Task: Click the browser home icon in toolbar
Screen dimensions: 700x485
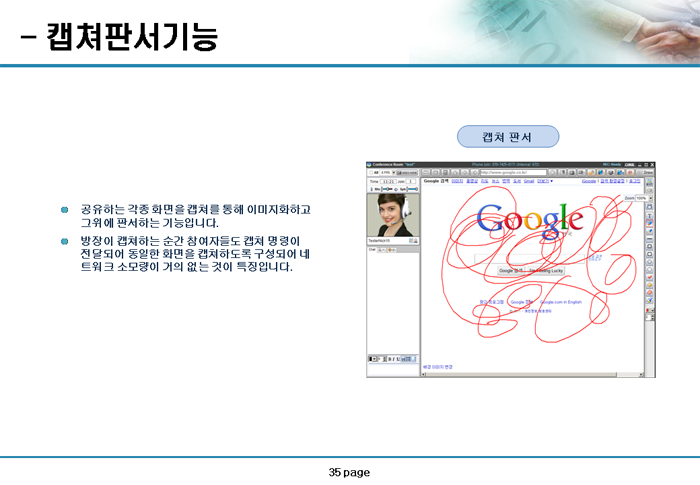Action: [x=455, y=172]
